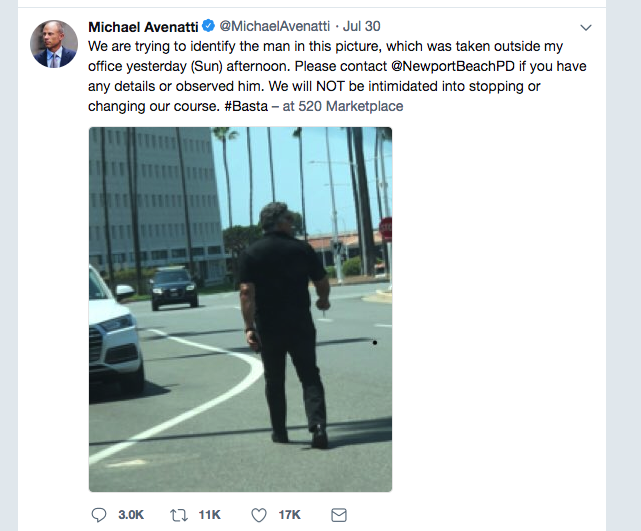The image size is (641, 531).
Task: Click the 3.0K replies count
Action: point(131,515)
